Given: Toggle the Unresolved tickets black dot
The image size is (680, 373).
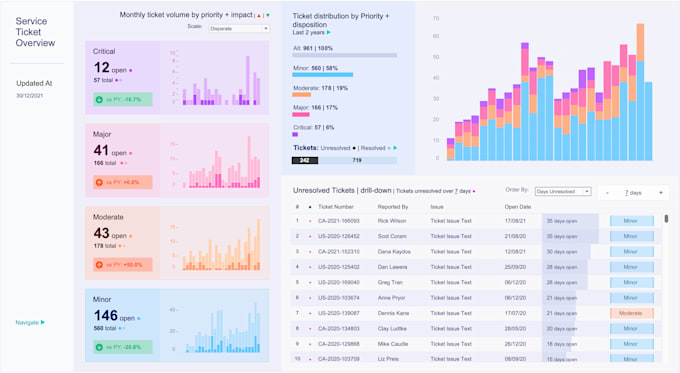Looking at the screenshot, I should [x=354, y=148].
